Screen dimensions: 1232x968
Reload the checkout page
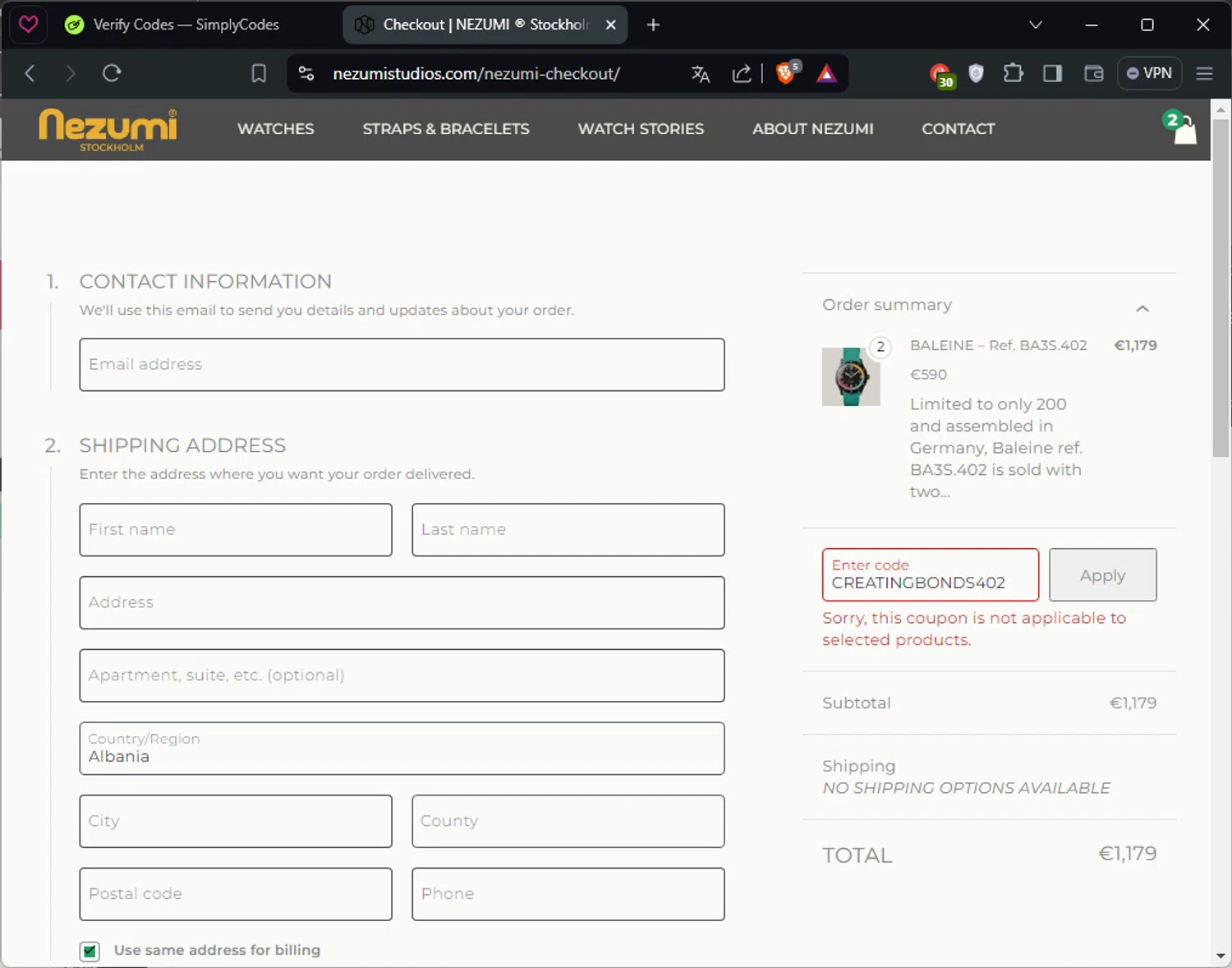[x=112, y=74]
